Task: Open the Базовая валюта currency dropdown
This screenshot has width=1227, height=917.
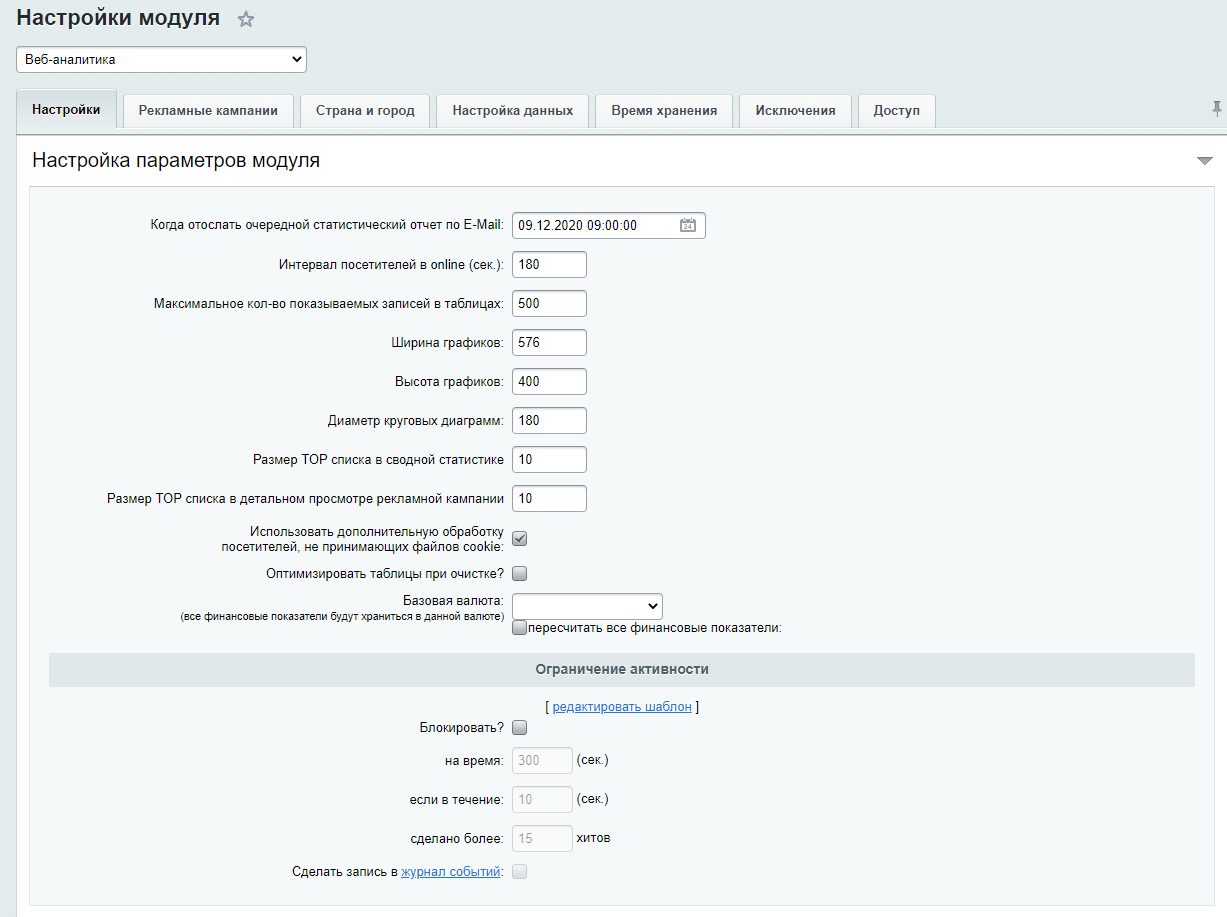Action: (x=587, y=606)
